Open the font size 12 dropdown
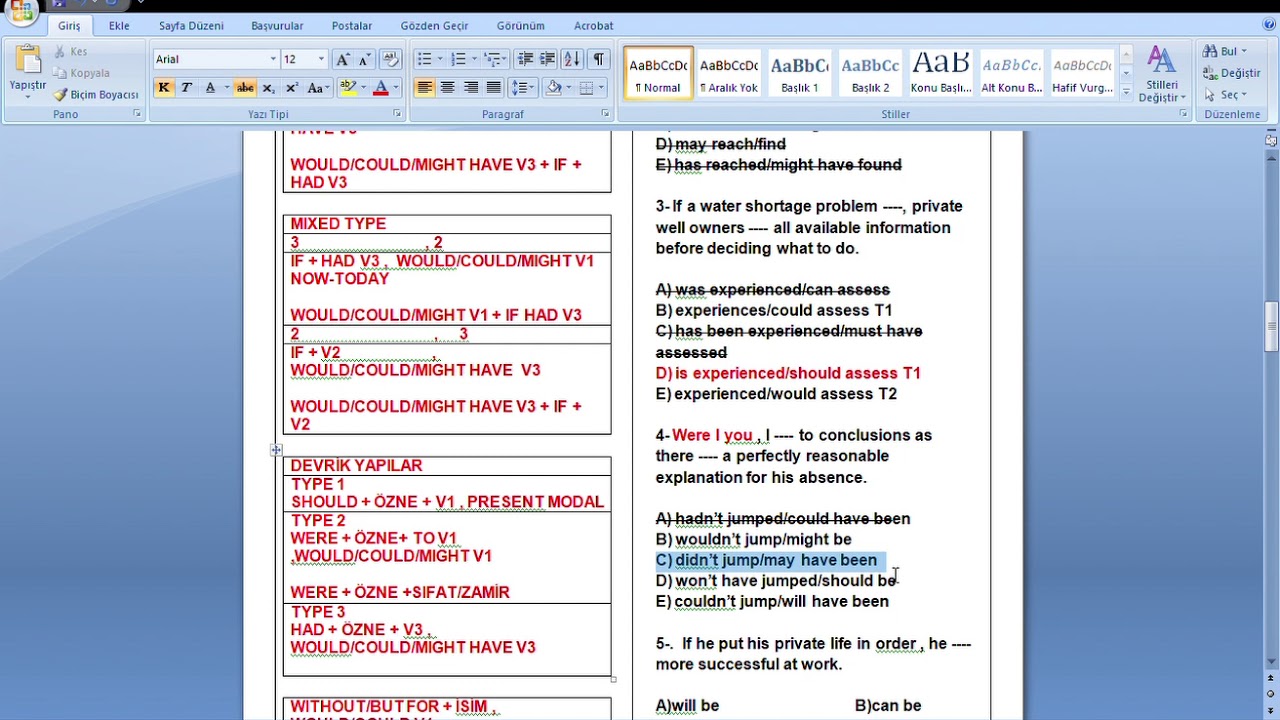This screenshot has height=720, width=1280. coord(320,59)
